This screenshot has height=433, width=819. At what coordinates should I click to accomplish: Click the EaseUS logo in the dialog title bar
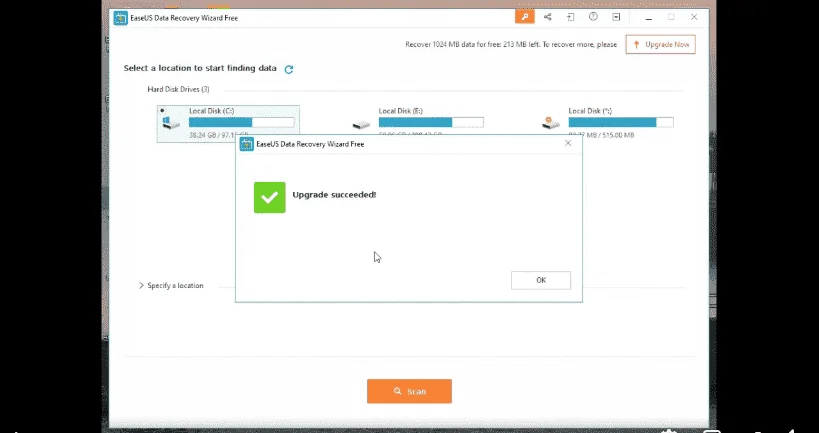247,144
